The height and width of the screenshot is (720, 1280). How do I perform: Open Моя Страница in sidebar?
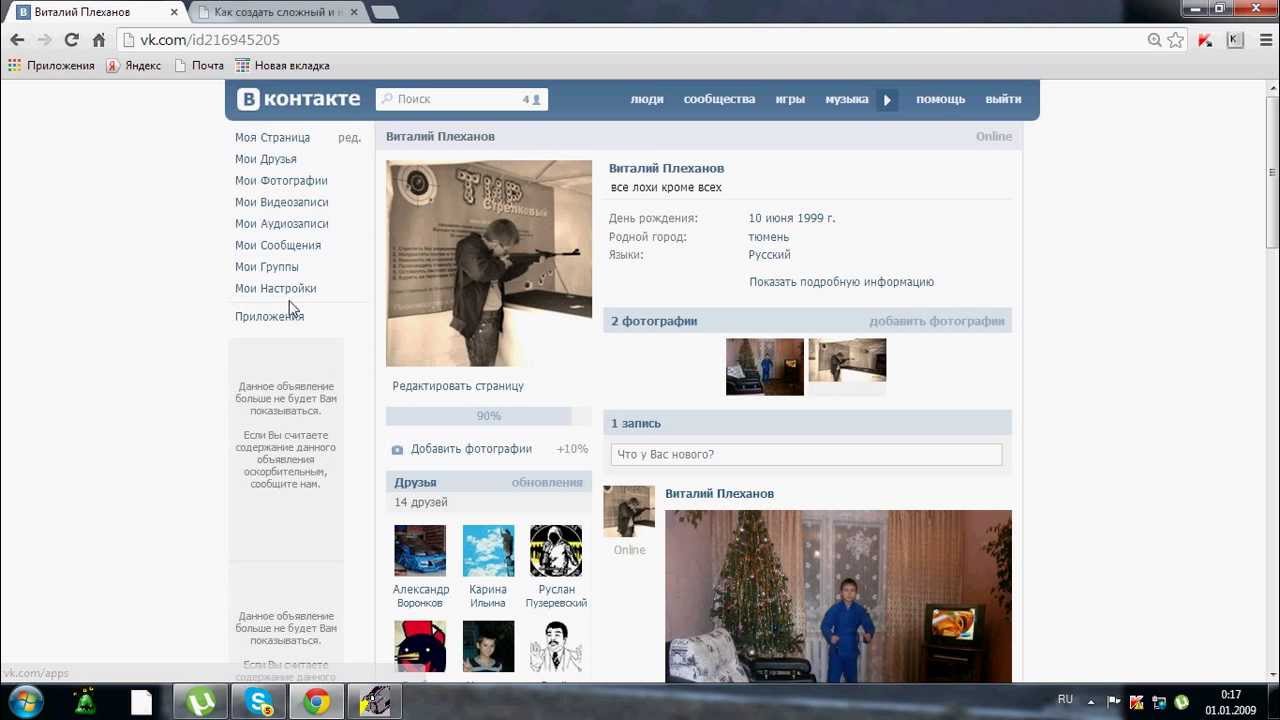tap(272, 138)
